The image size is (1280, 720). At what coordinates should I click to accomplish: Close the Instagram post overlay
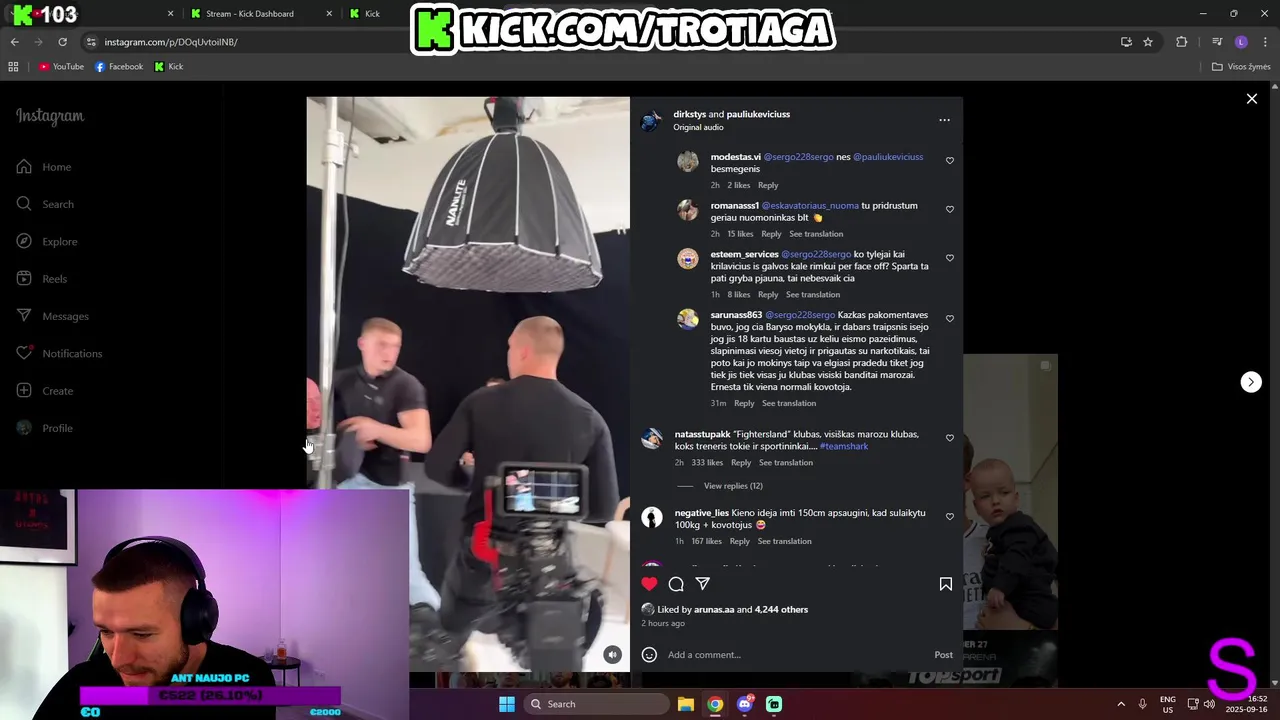pos(1251,99)
